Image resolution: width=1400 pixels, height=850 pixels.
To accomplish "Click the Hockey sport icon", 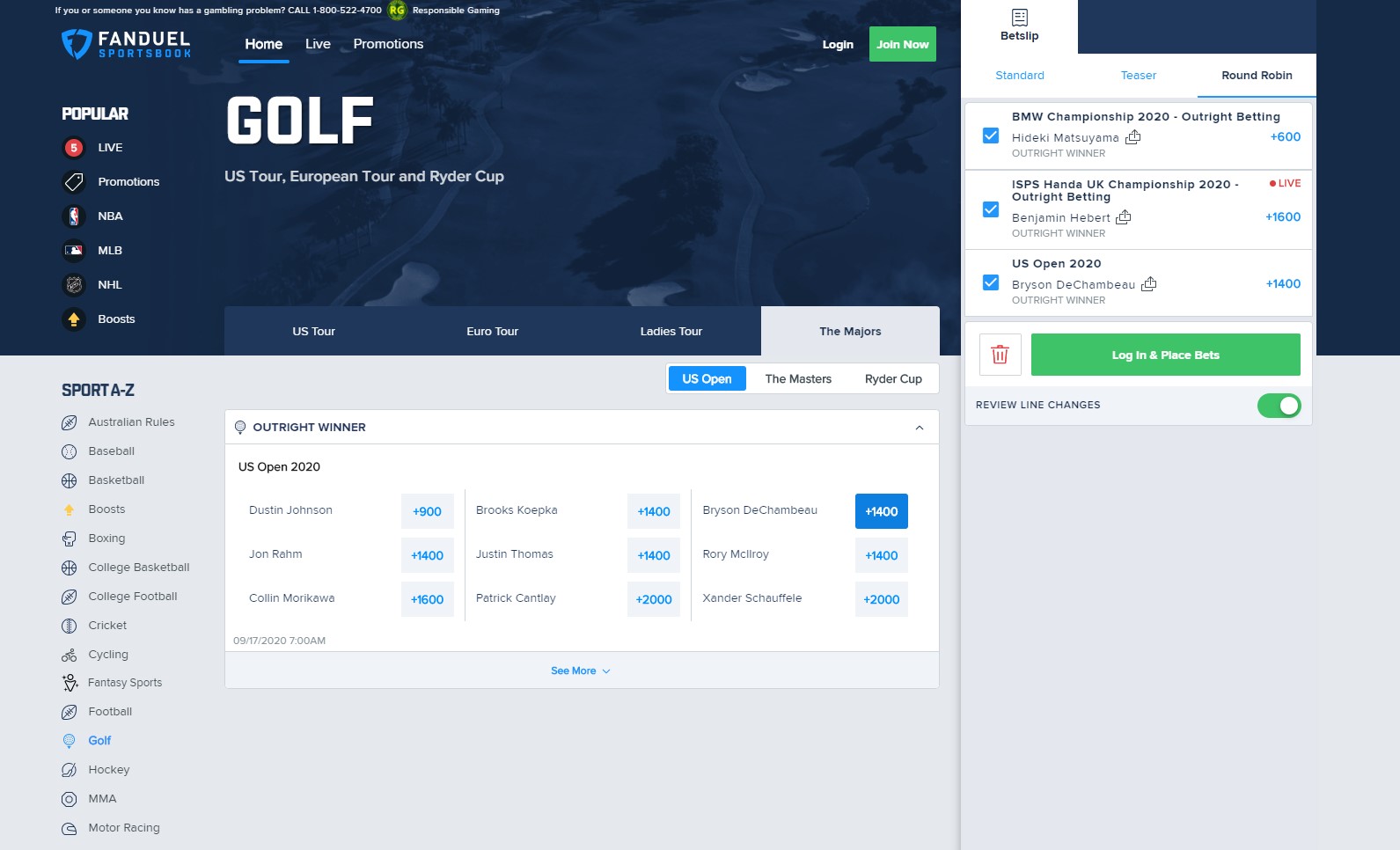I will [70, 770].
